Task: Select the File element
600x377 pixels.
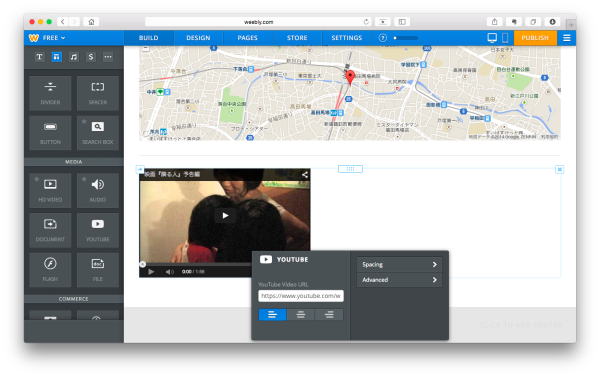Action: point(98,270)
